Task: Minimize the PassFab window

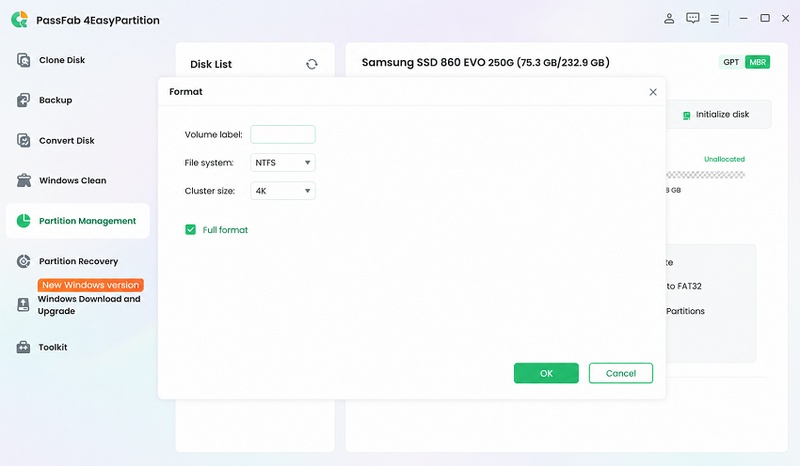Action: 743,18
